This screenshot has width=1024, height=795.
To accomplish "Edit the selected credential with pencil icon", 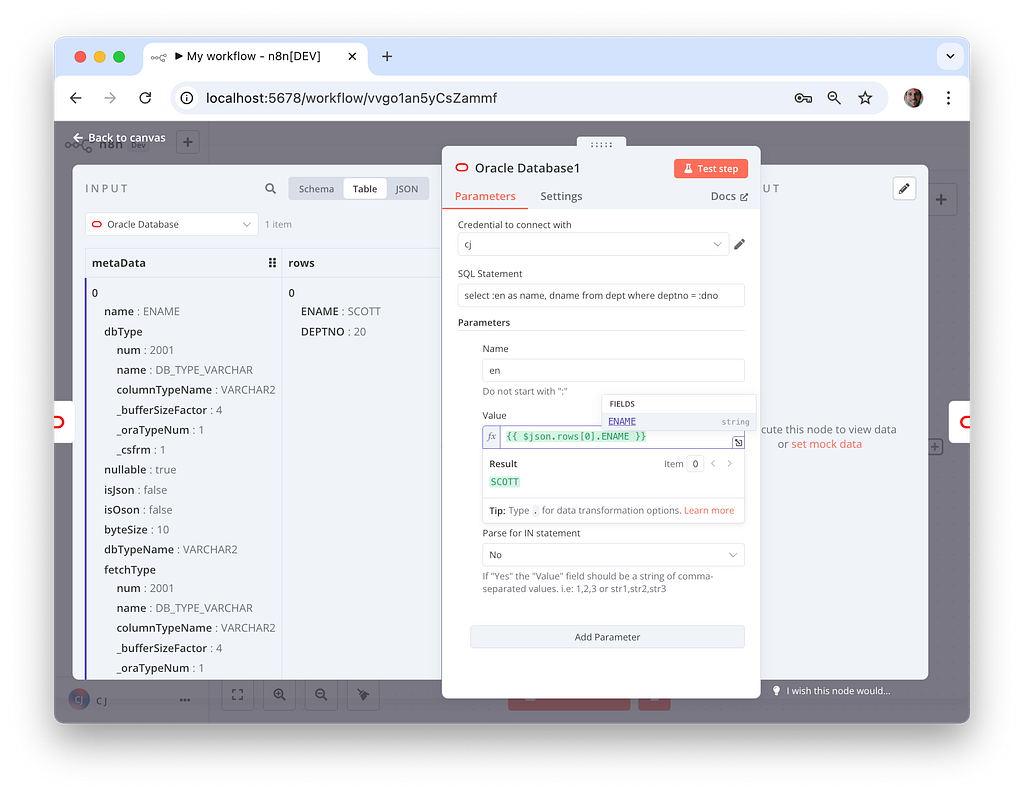I will (739, 244).
